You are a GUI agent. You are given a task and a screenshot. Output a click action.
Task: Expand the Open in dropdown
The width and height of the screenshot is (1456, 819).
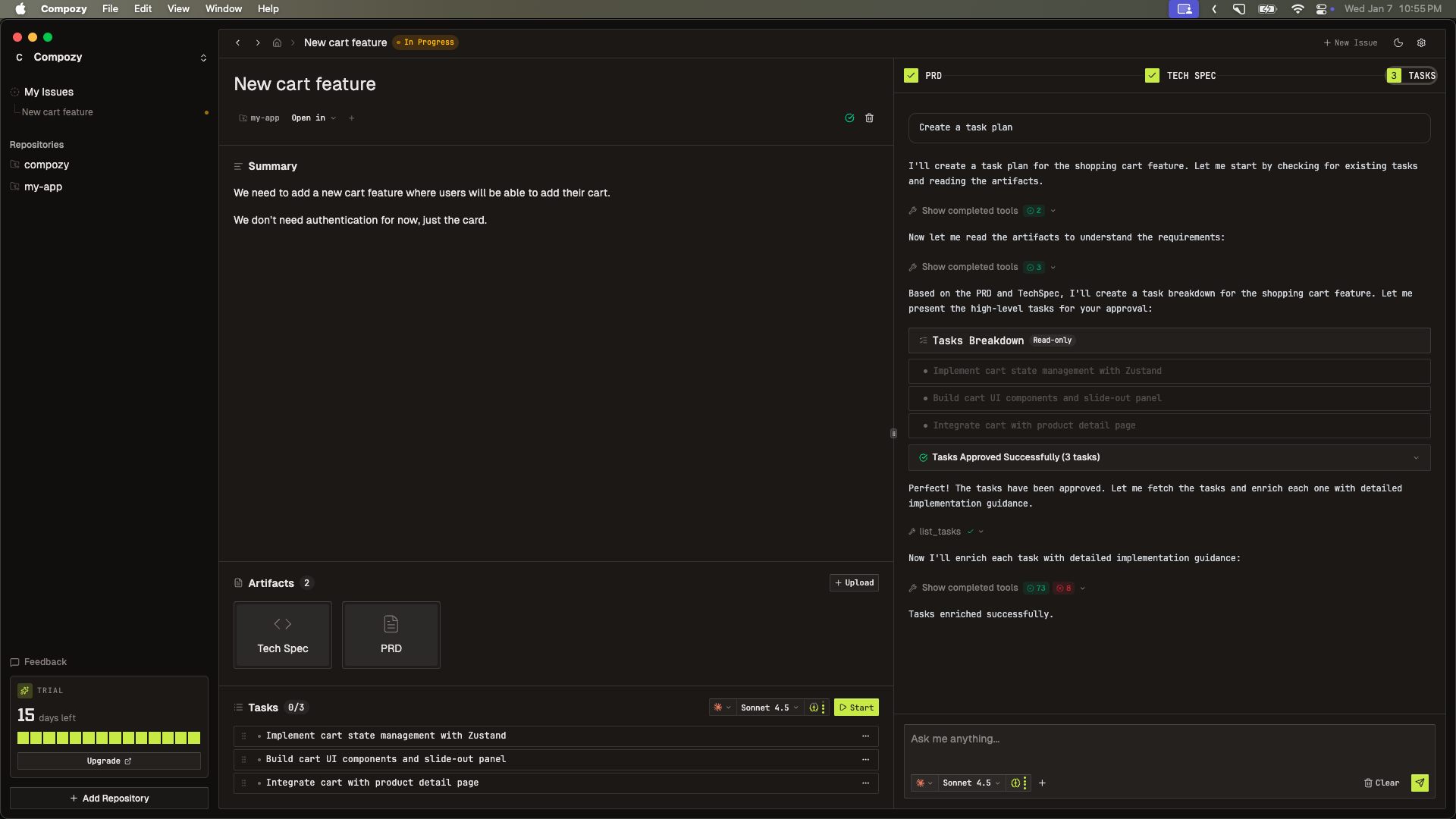coord(313,118)
